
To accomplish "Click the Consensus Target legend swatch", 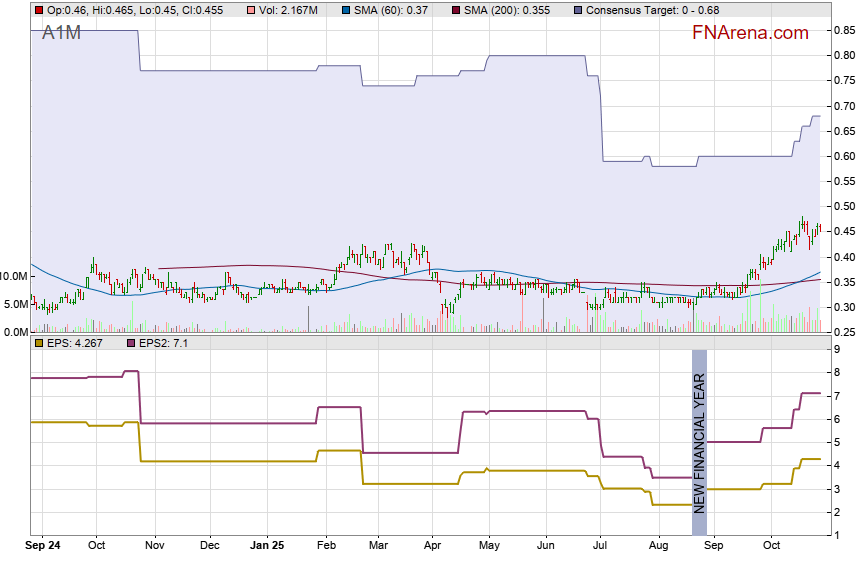I will click(578, 10).
